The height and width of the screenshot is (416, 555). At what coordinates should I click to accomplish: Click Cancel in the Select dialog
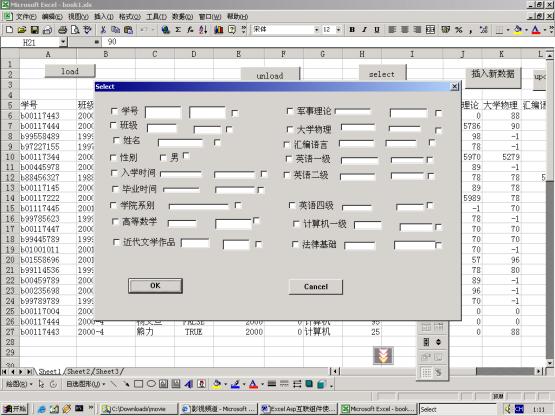click(x=316, y=287)
